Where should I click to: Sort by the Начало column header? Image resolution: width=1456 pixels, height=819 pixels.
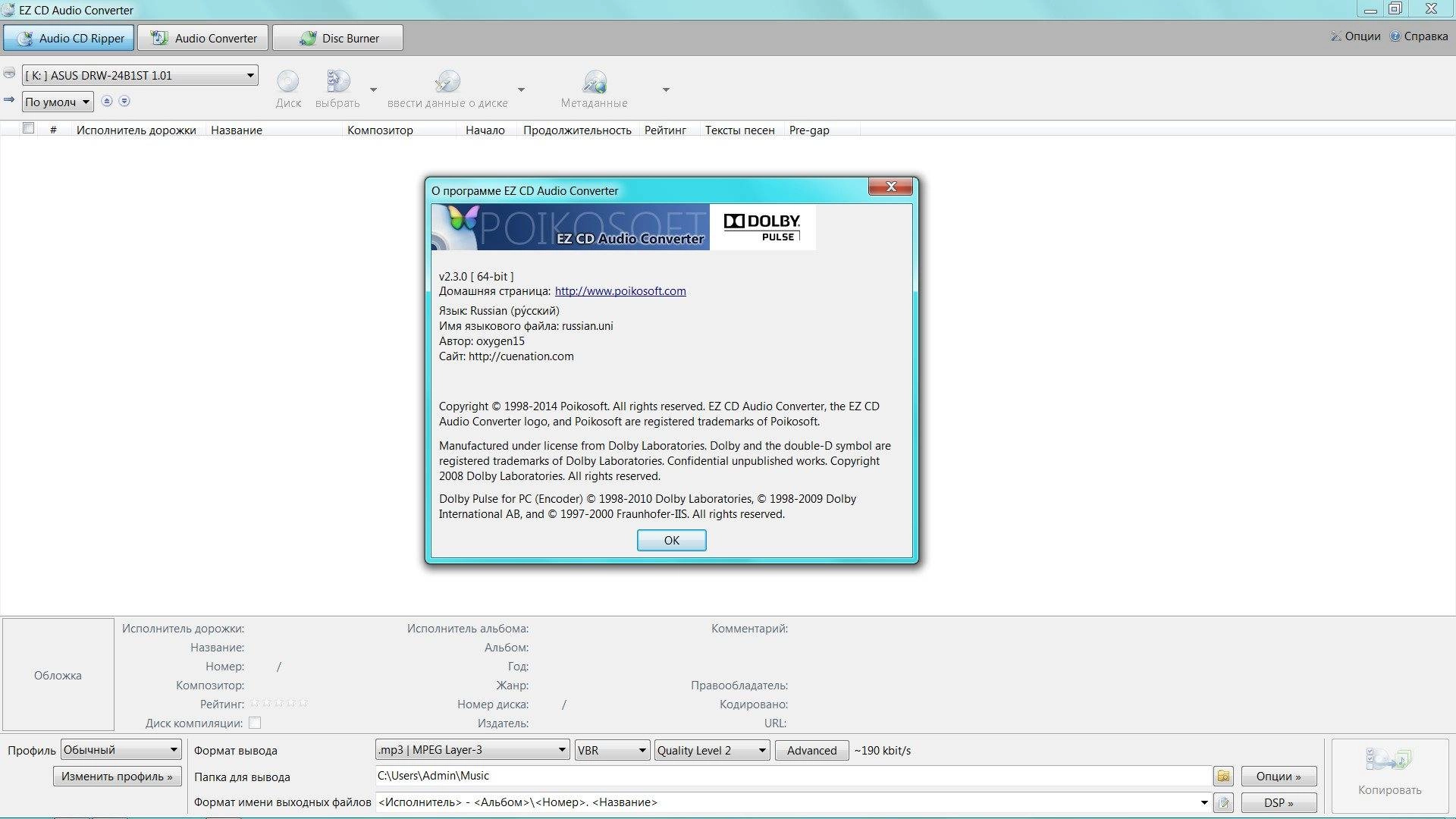[x=485, y=130]
